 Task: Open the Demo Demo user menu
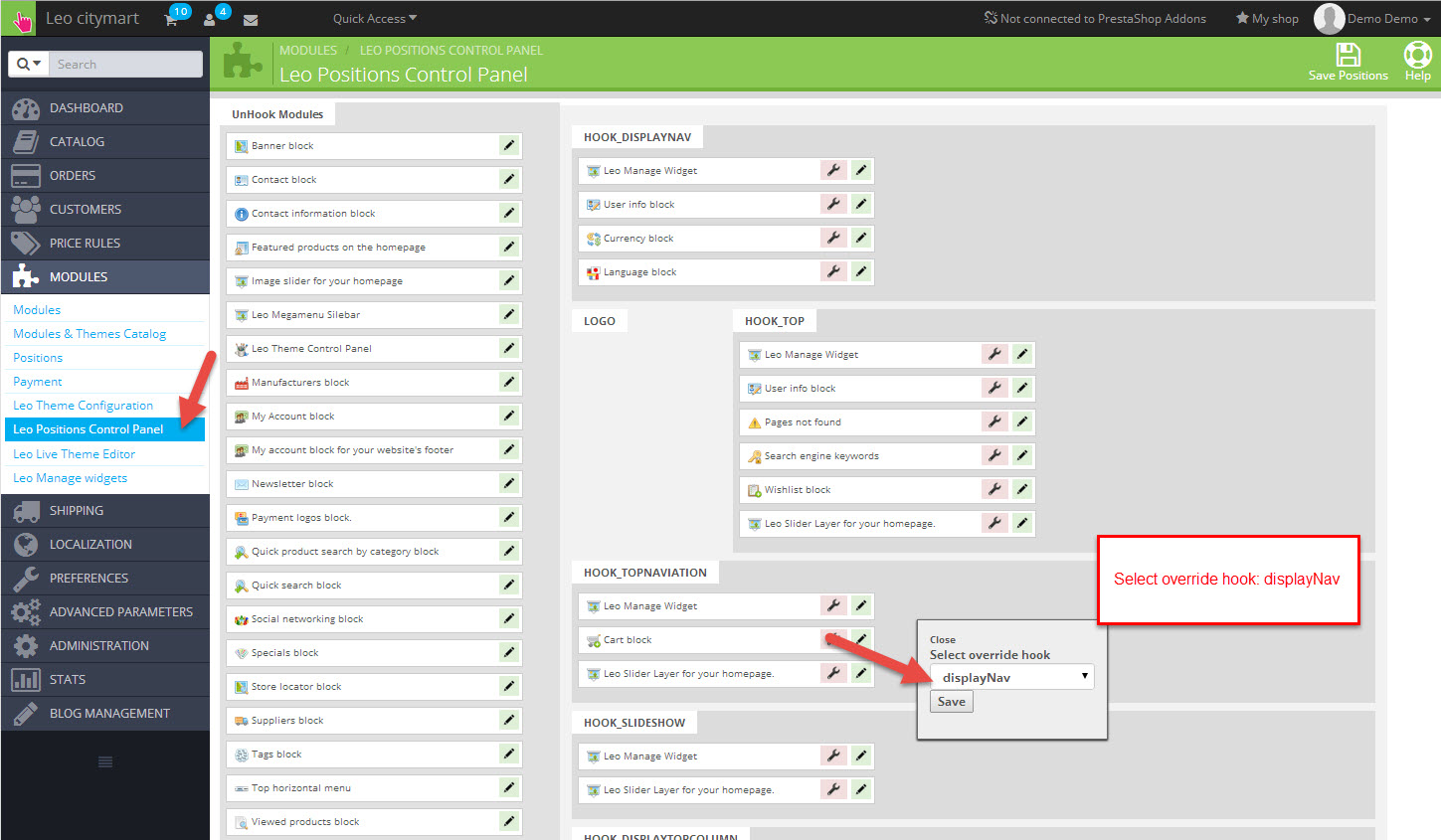(1372, 19)
